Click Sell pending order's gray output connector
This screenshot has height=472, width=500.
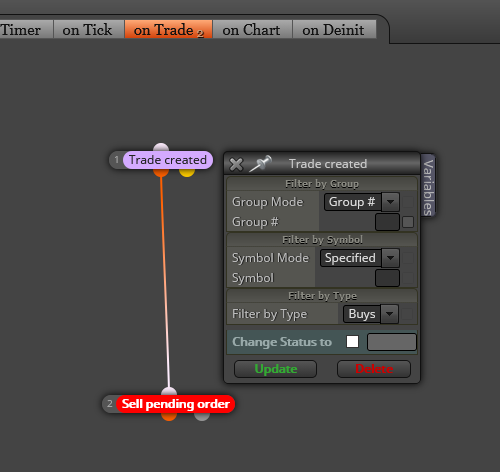202,416
